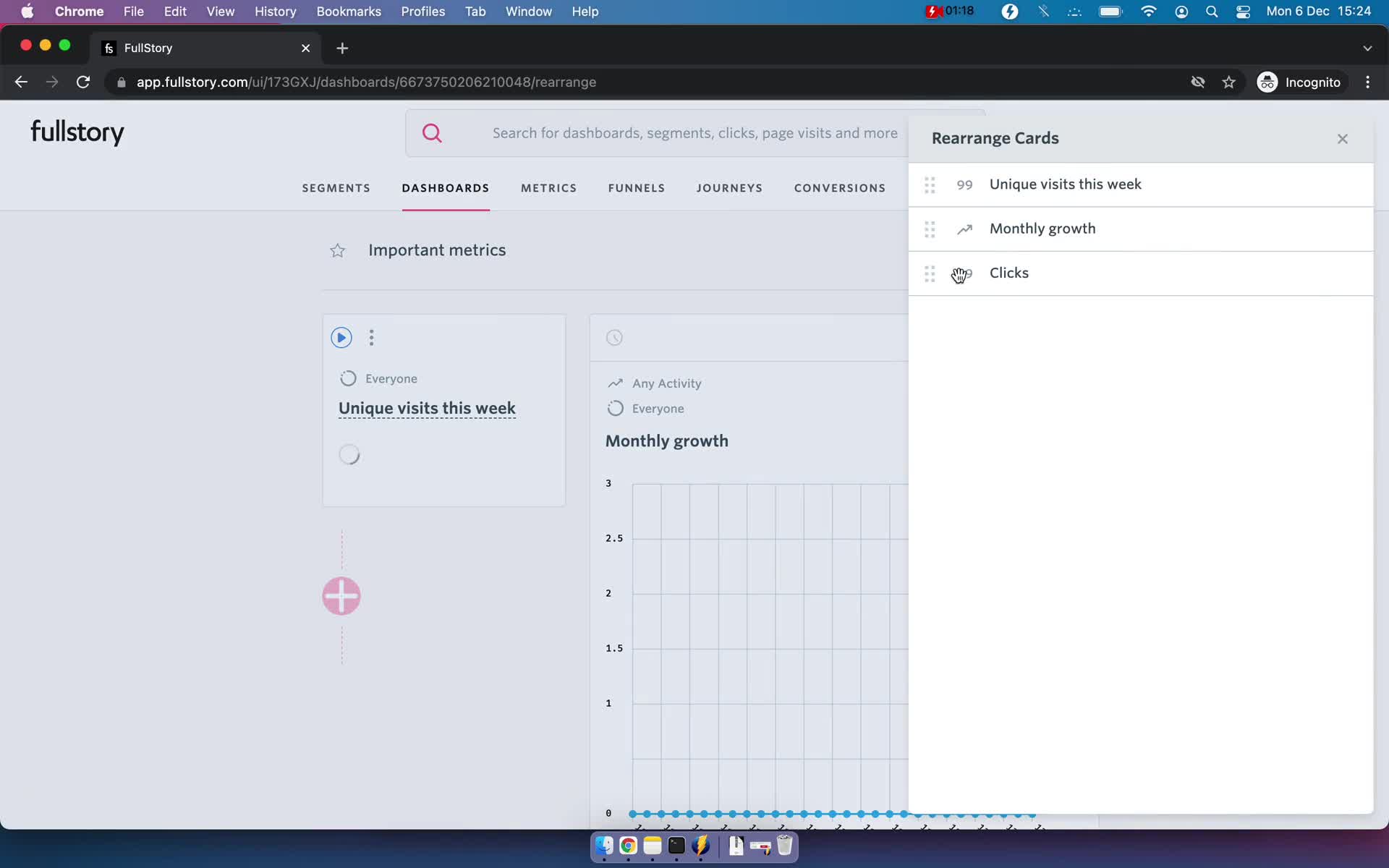Go back in browser history
The width and height of the screenshot is (1389, 868).
click(x=21, y=82)
